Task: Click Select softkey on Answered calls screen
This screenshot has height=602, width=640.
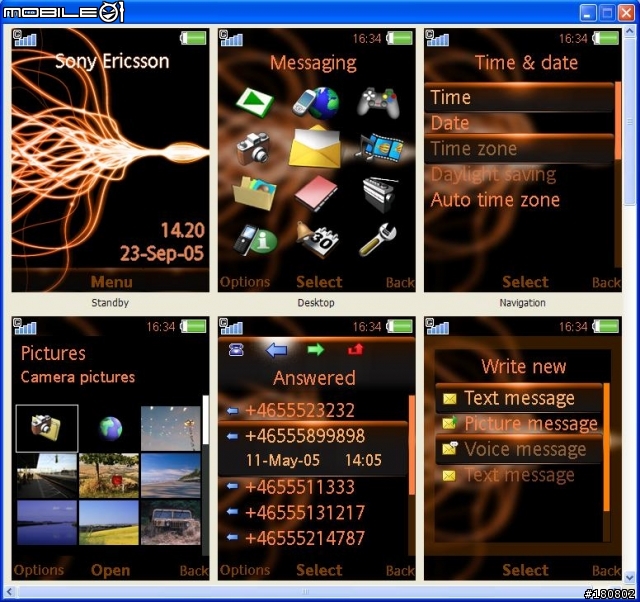Action: tap(319, 570)
